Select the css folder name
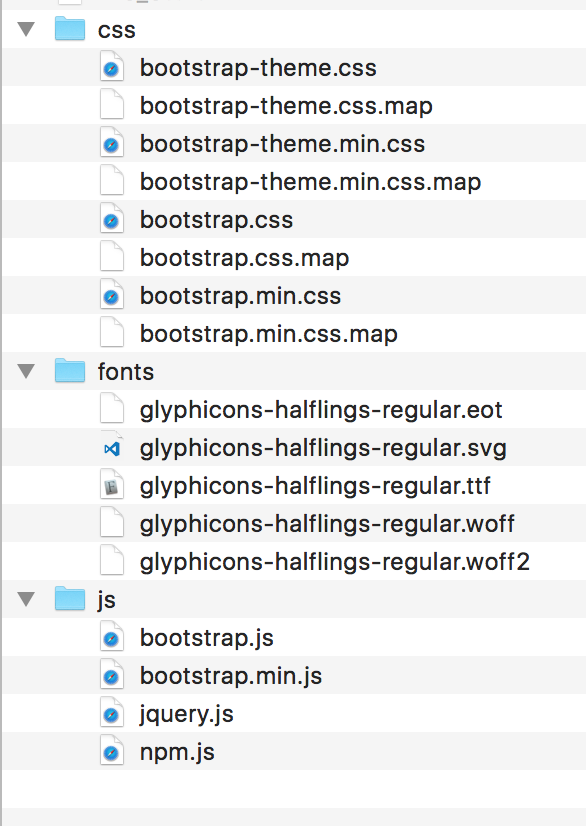586x826 pixels. pos(116,30)
